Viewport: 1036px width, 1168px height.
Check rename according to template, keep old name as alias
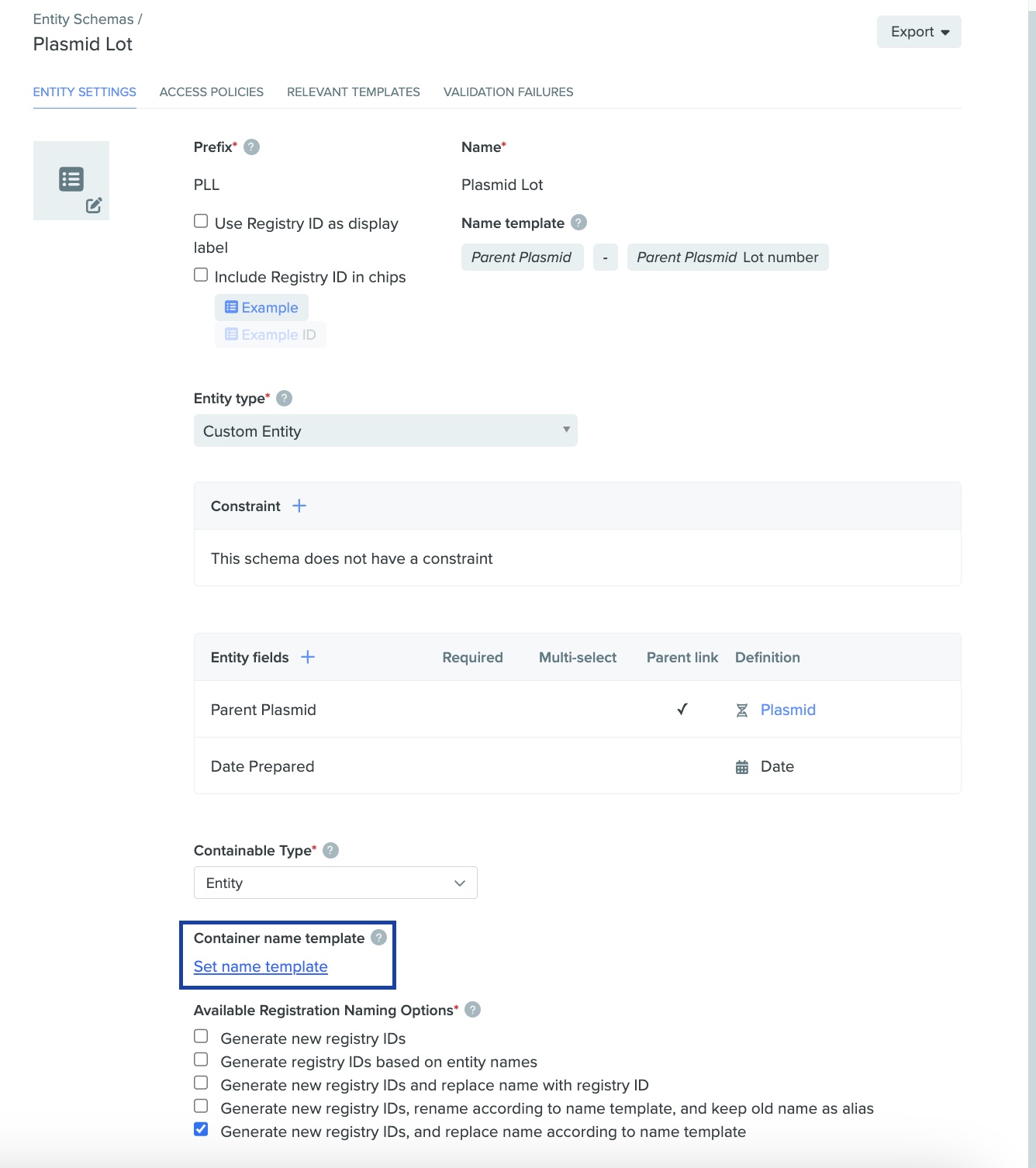click(x=201, y=1106)
